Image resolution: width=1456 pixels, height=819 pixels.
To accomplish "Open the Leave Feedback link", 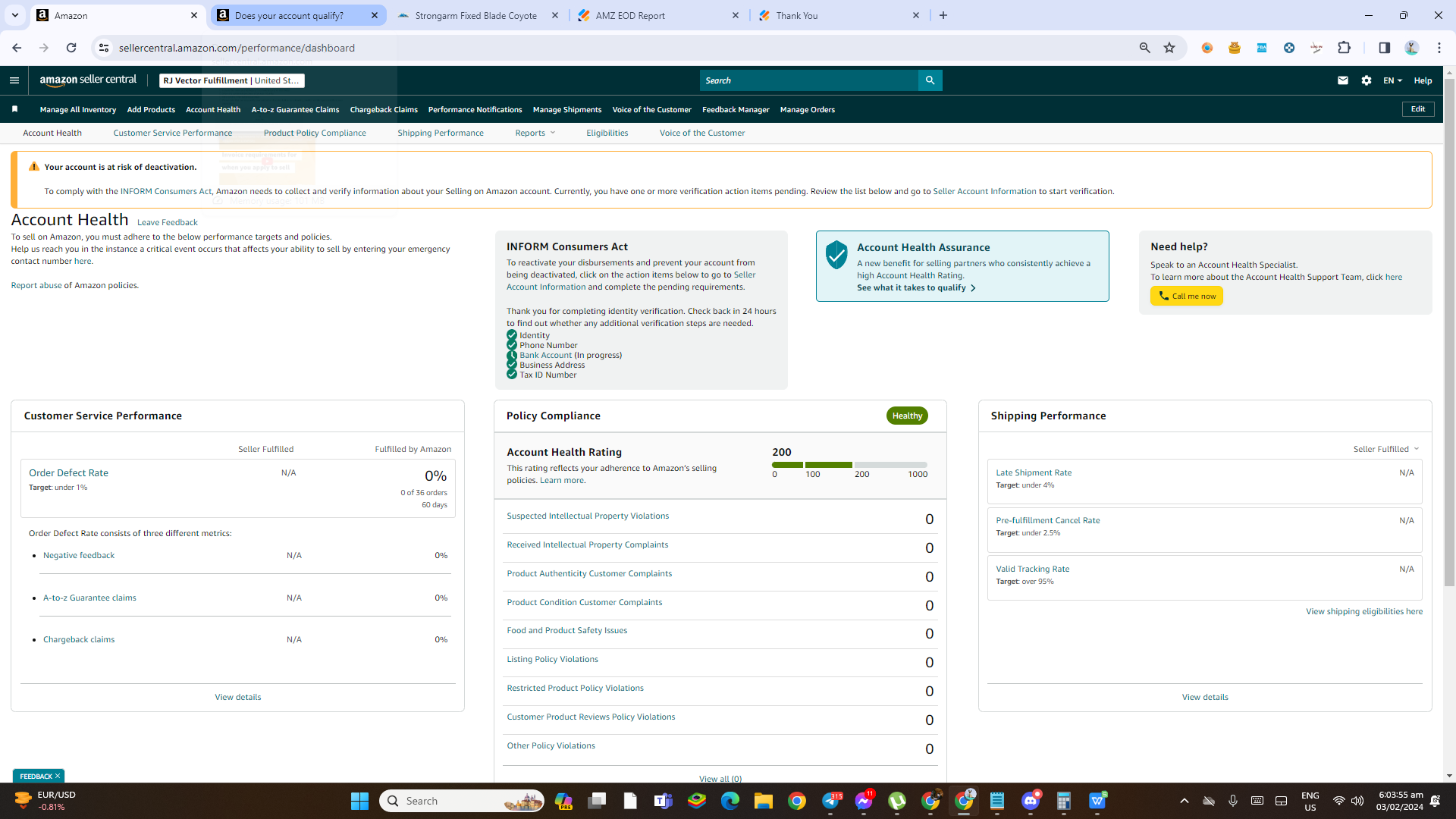I will 168,222.
